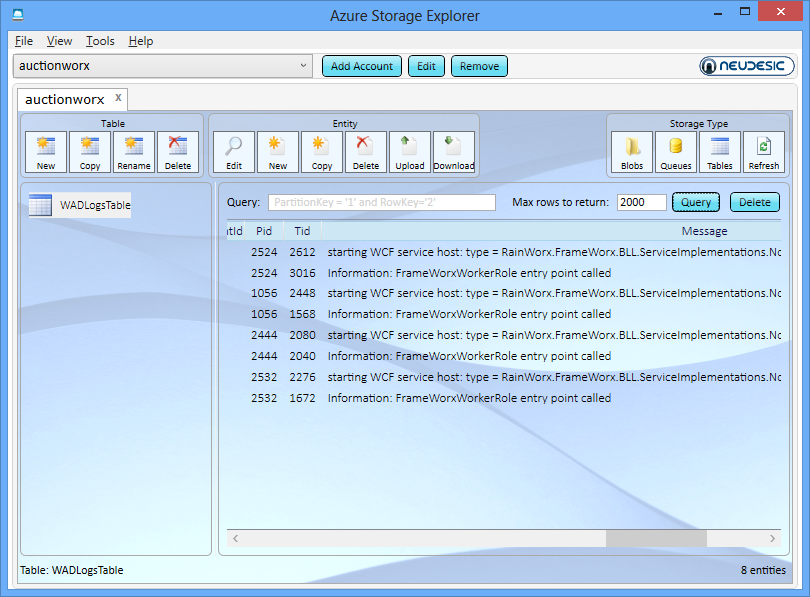Viewport: 810px width, 597px height.
Task: Click the Delete button beside Query
Action: click(x=755, y=202)
